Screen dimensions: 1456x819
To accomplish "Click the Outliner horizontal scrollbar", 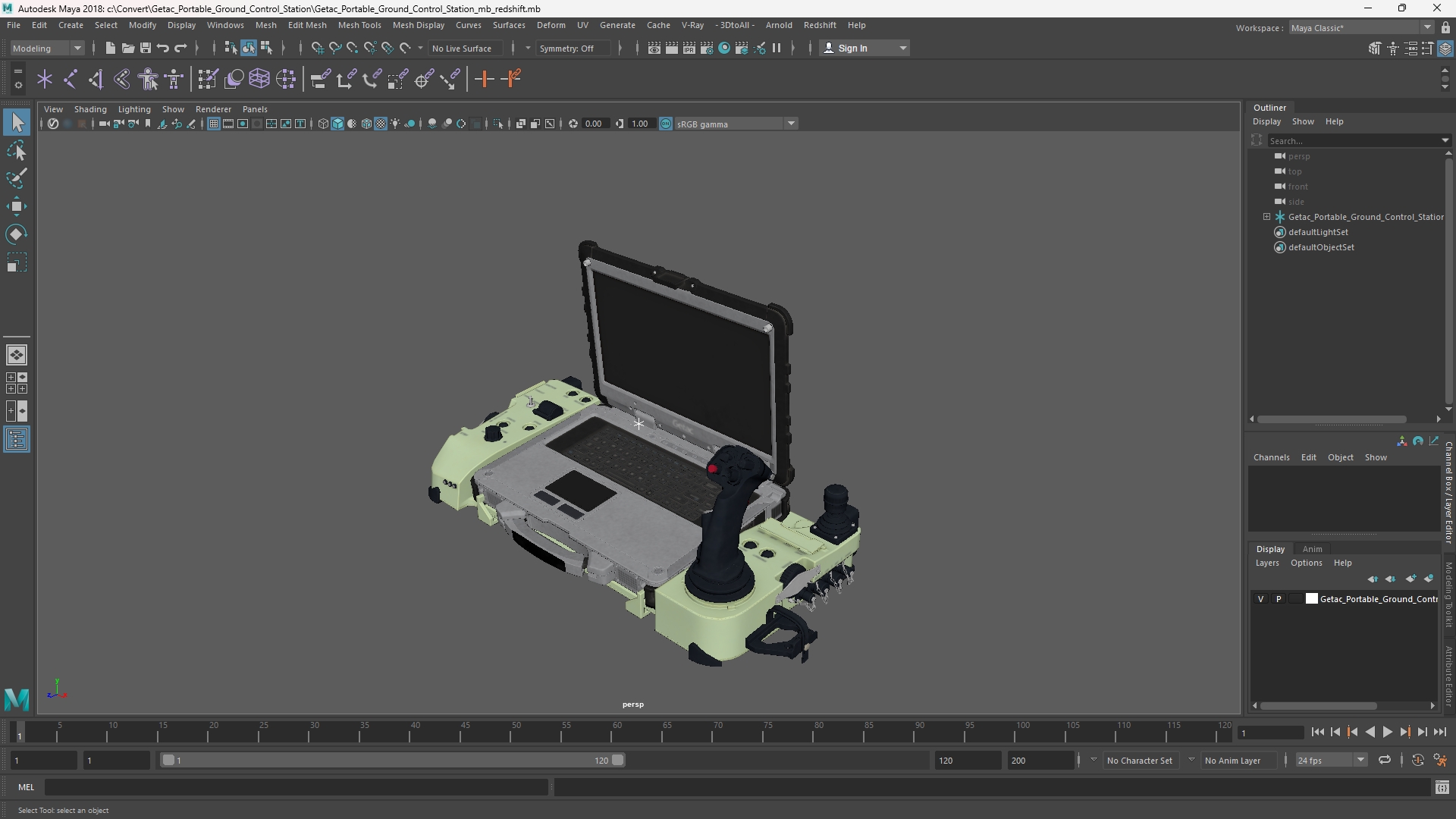I will 1332,419.
